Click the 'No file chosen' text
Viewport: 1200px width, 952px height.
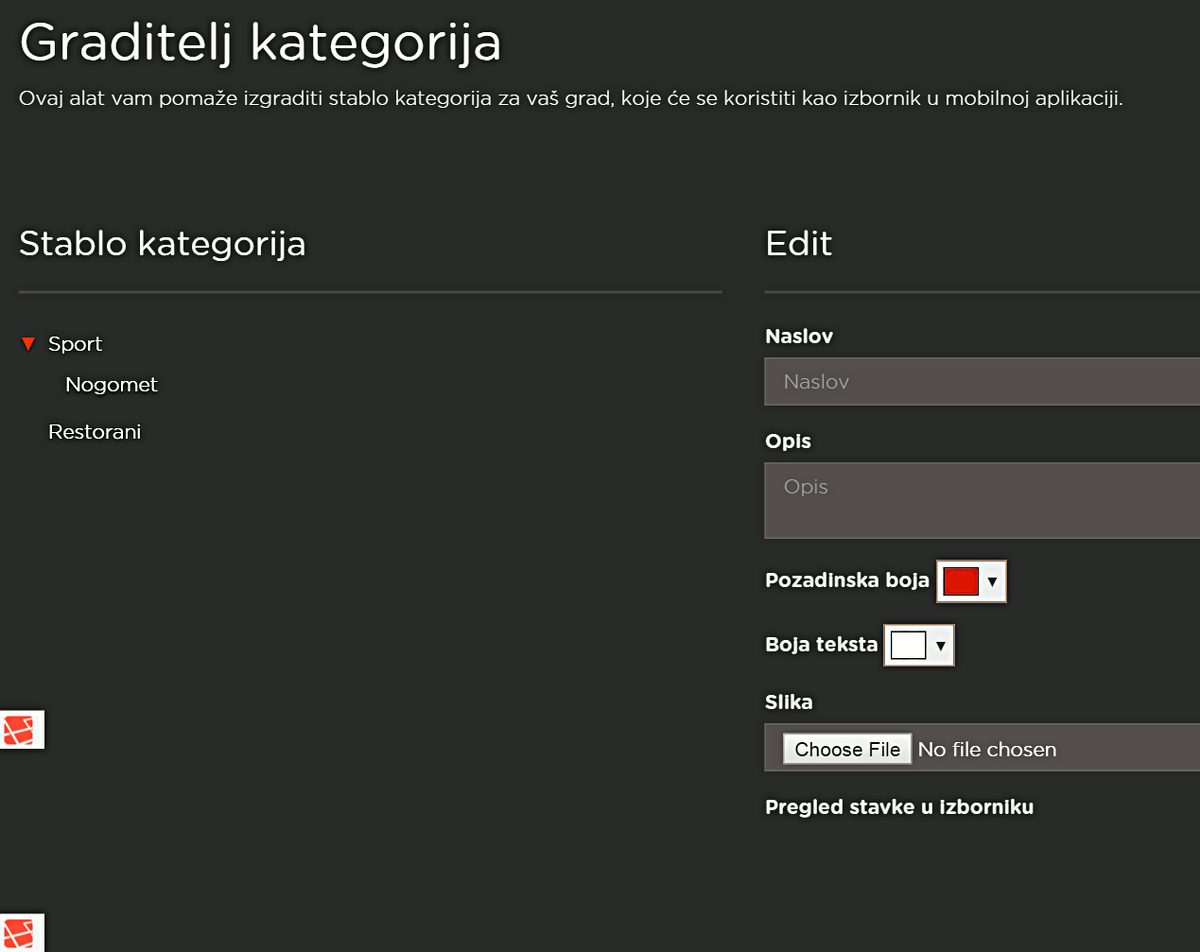coord(987,749)
